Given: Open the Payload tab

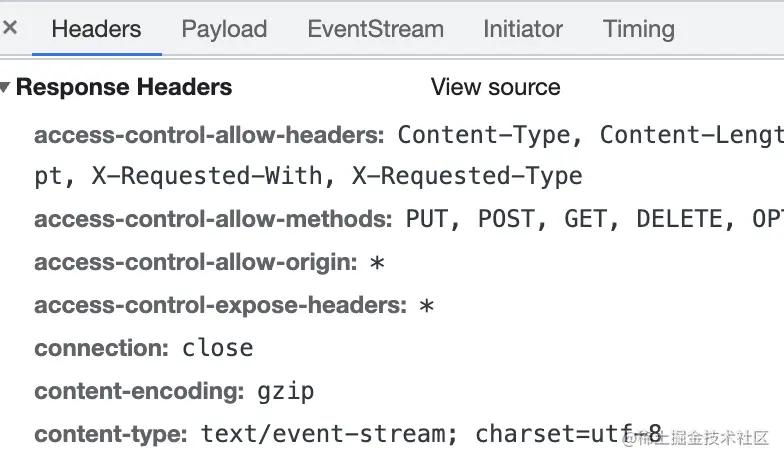Looking at the screenshot, I should (224, 29).
